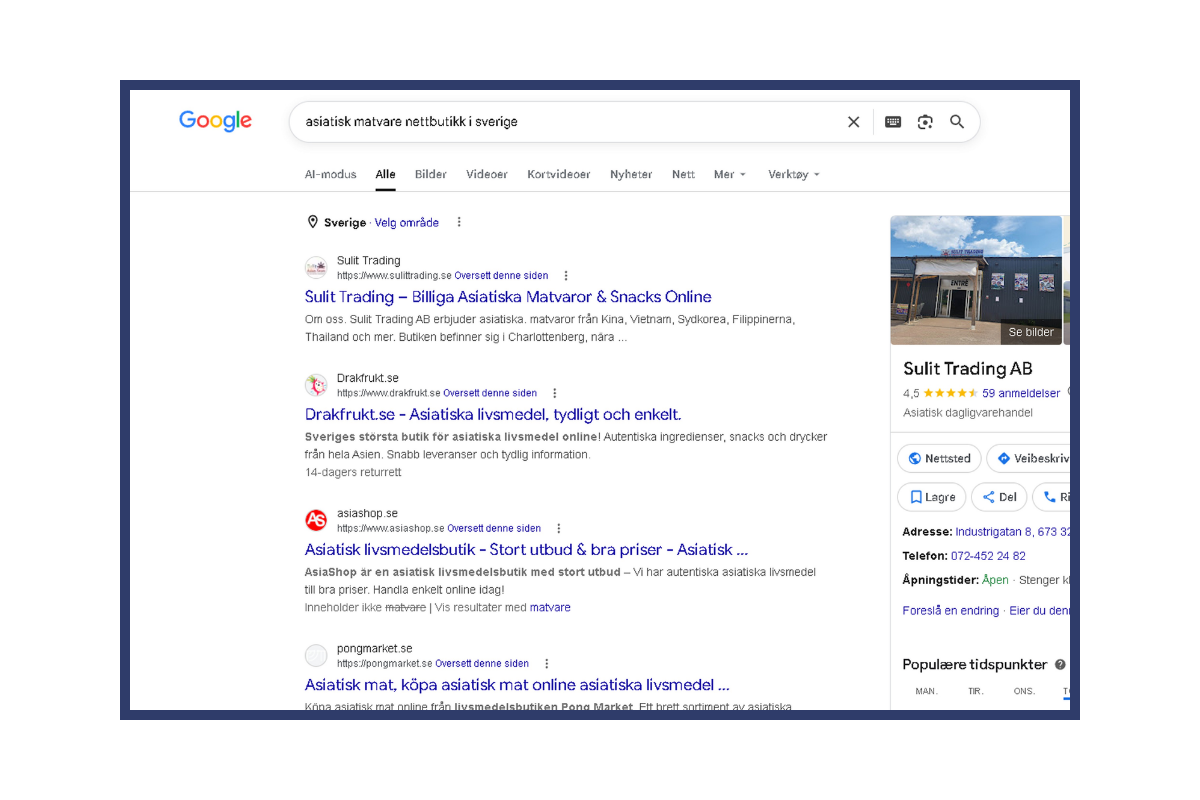Image resolution: width=1200 pixels, height=800 pixels.
Task: Click Foreslå en endring link
Action: 950,610
